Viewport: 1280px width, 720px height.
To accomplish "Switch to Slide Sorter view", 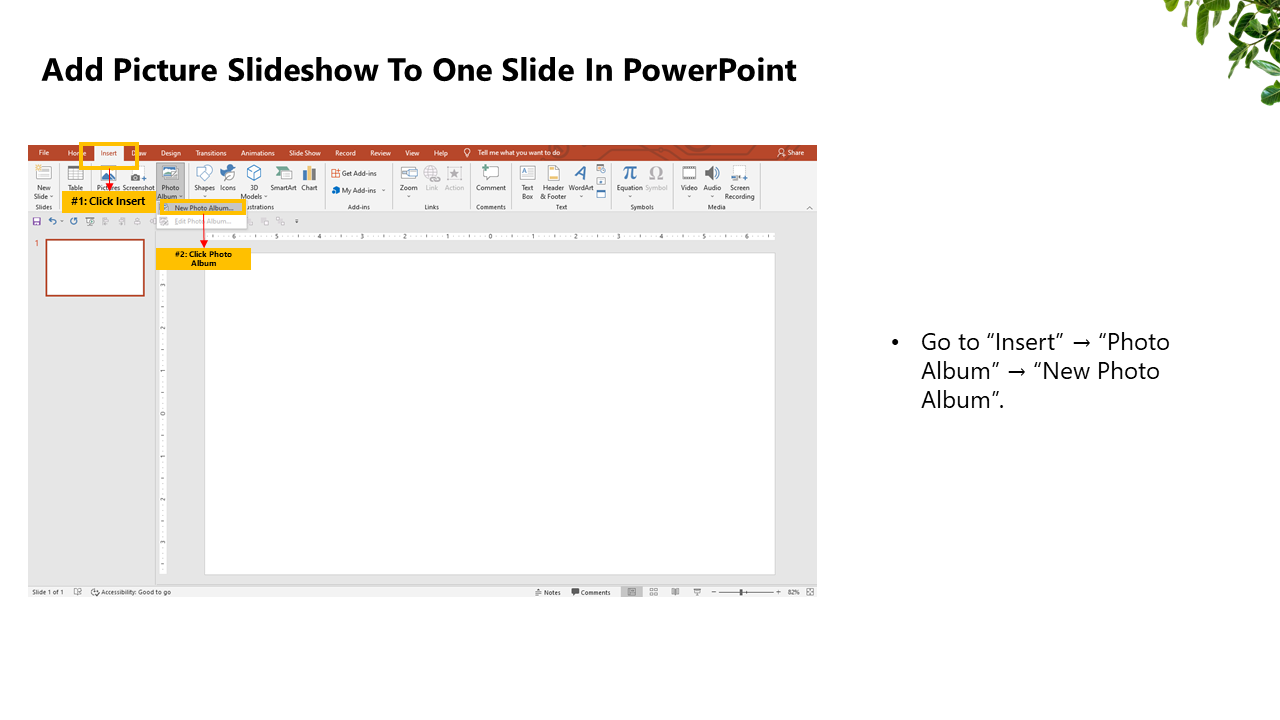I will (654, 592).
